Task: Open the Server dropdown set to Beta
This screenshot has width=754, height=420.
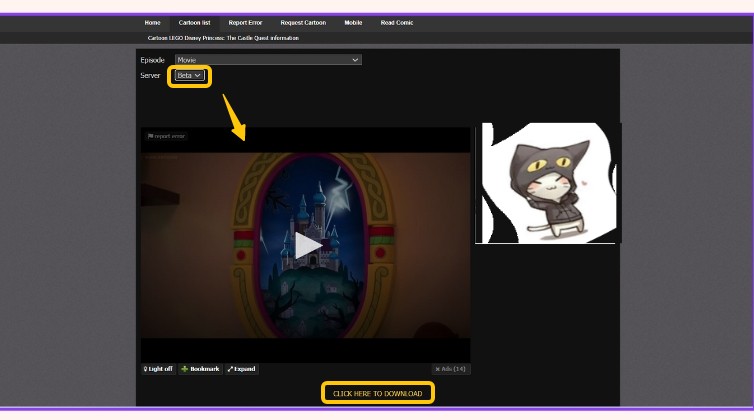Action: [x=189, y=76]
